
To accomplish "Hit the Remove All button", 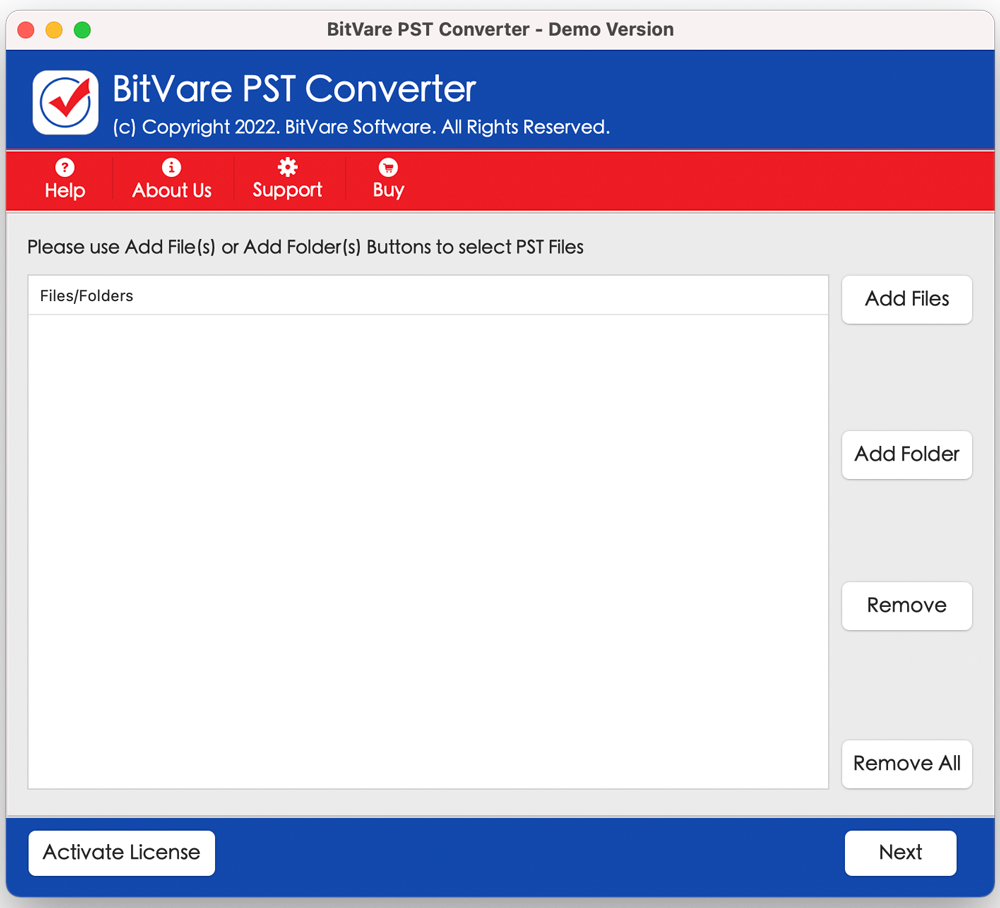I will point(906,764).
